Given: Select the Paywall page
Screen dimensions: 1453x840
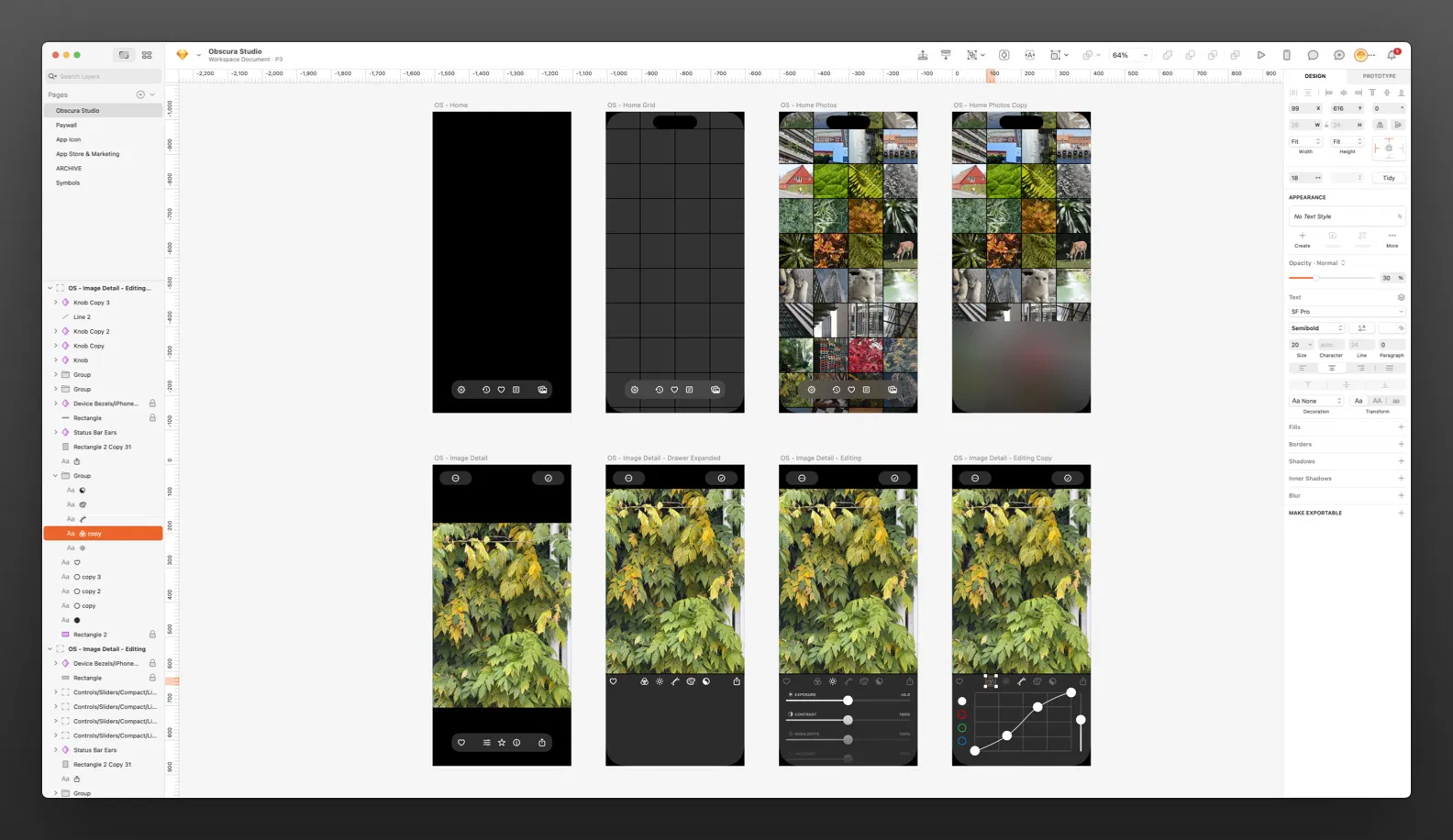Looking at the screenshot, I should click(x=66, y=125).
